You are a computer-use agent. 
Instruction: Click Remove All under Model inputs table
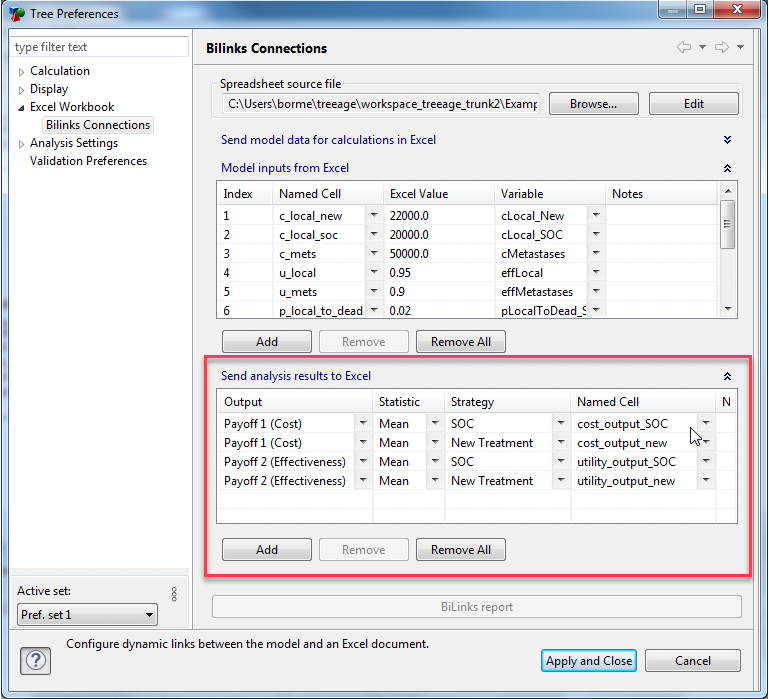click(461, 341)
